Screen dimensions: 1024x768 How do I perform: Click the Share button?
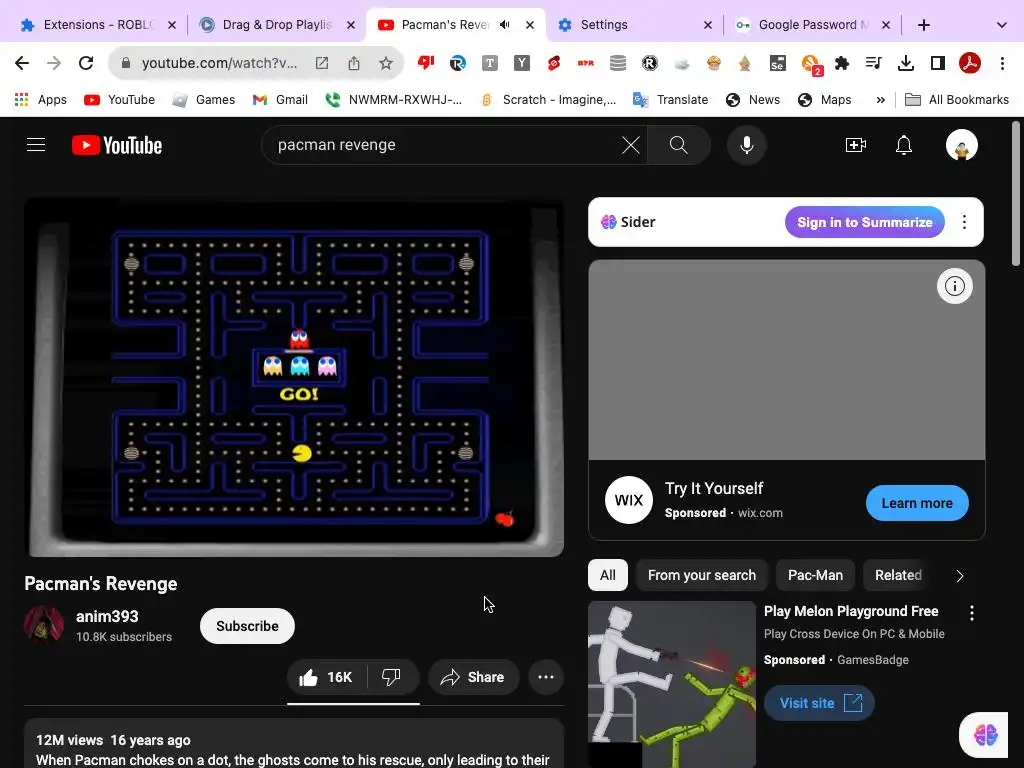click(x=473, y=677)
